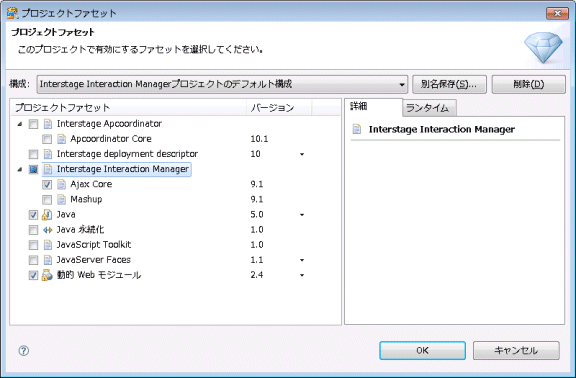This screenshot has height=378, width=576.
Task: Check the Interstage deployment descriptor checkbox
Action: [x=33, y=154]
